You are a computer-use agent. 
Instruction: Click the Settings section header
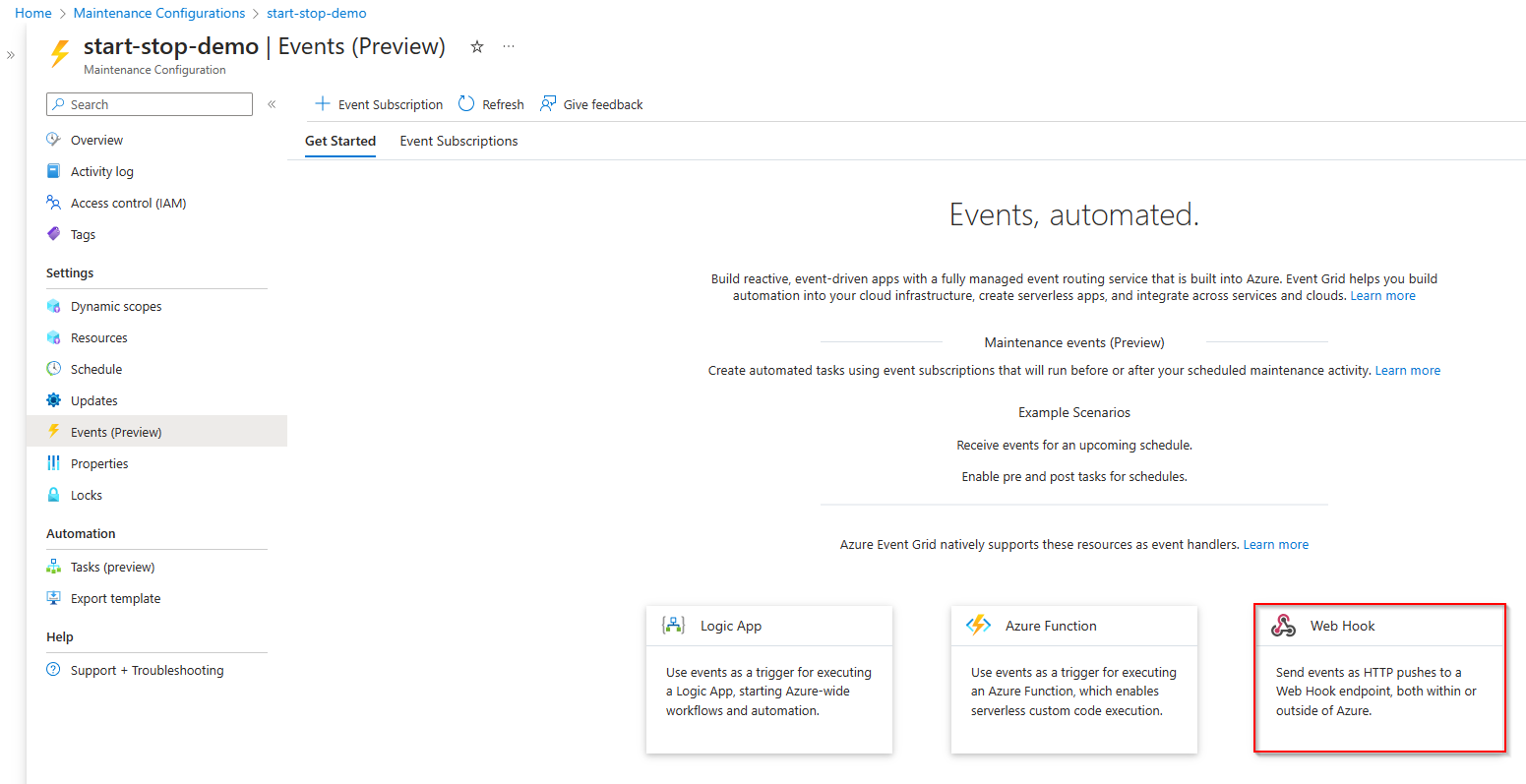[70, 272]
